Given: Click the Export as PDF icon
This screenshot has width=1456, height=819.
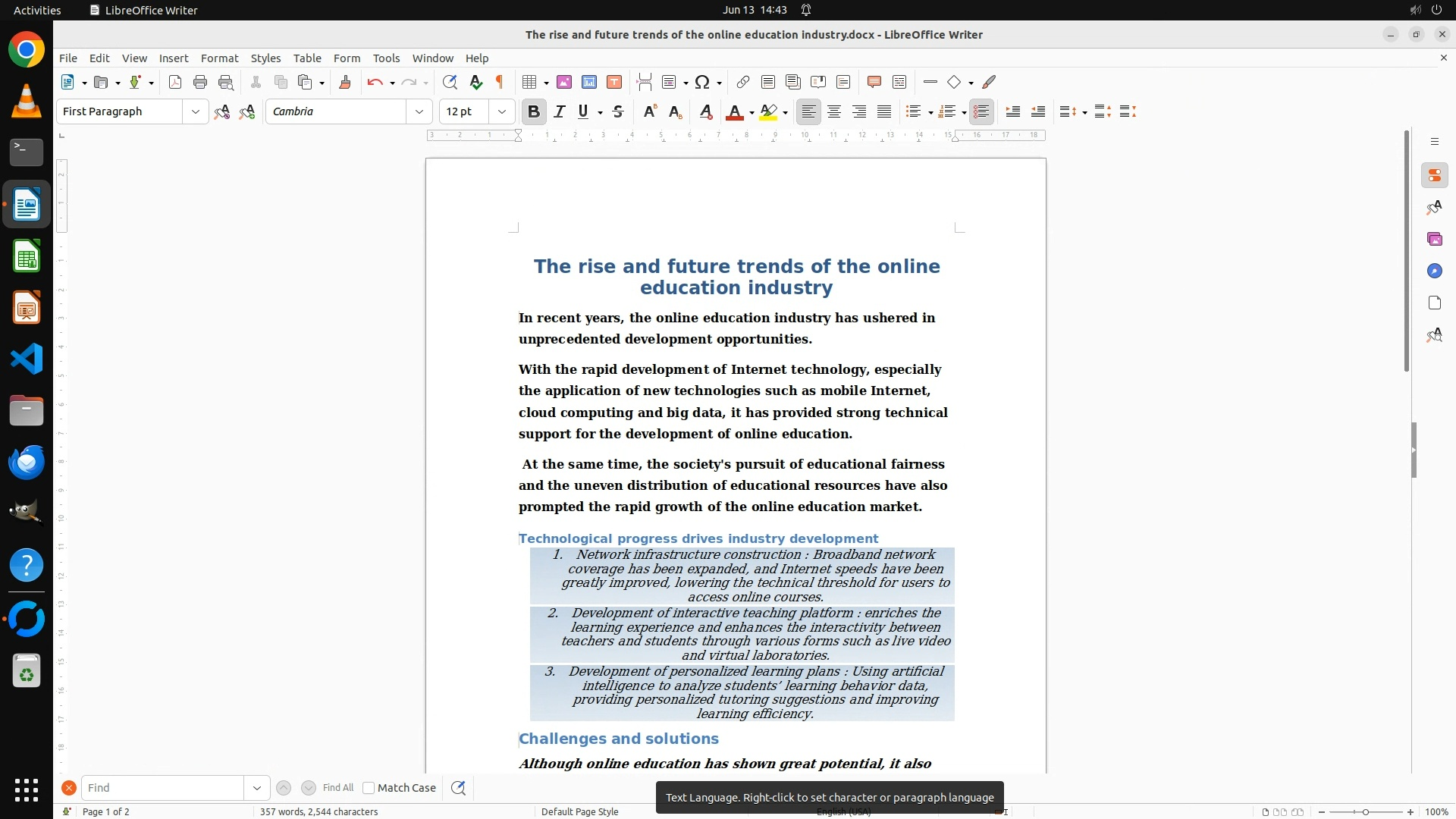Looking at the screenshot, I should click(175, 83).
